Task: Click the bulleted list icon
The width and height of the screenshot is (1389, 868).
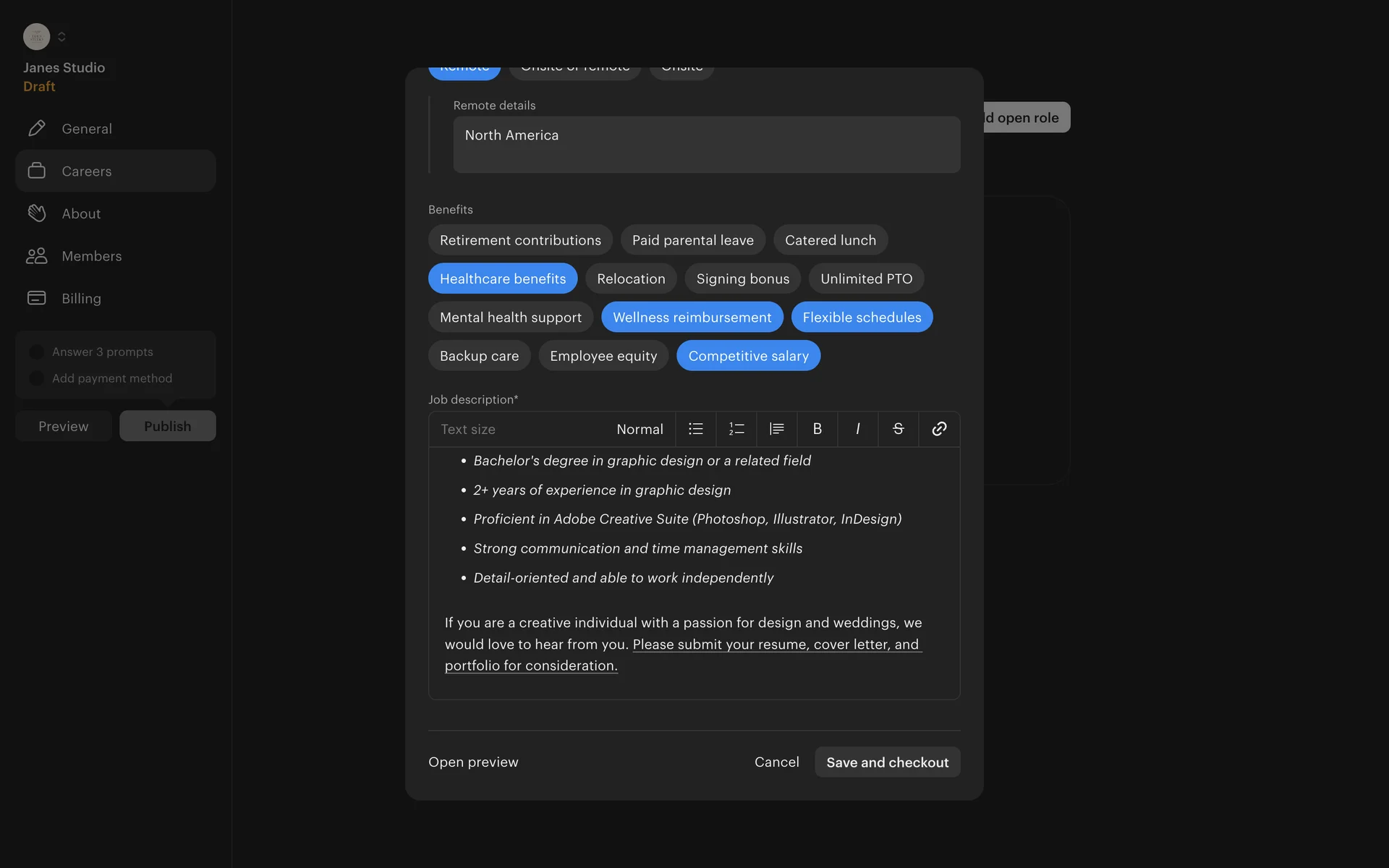Action: (x=695, y=429)
